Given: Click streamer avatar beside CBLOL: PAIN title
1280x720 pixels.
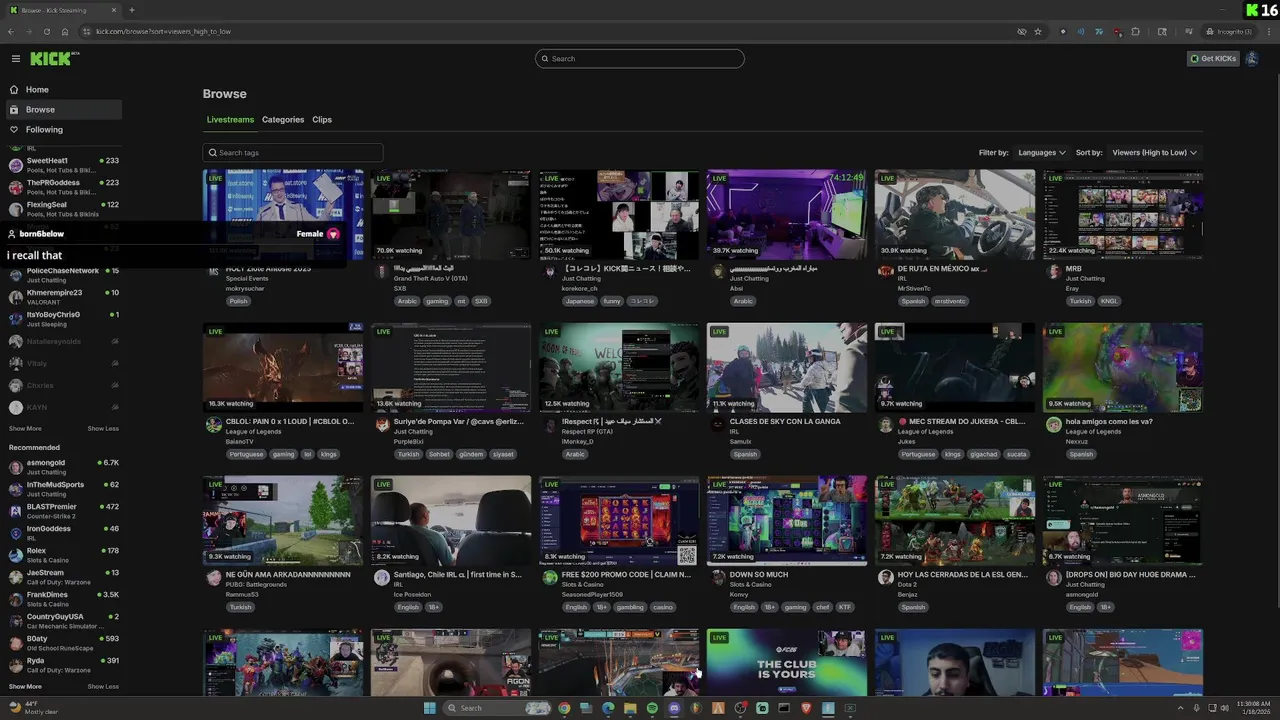Looking at the screenshot, I should [214, 425].
